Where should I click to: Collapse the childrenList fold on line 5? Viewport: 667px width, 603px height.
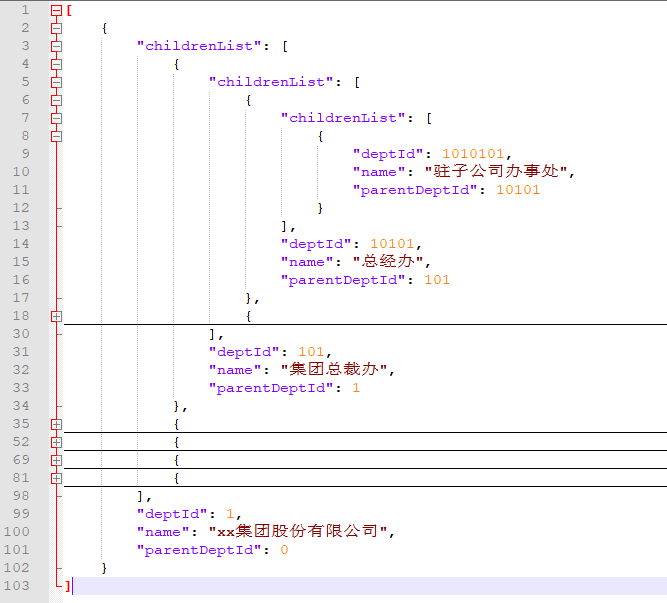[x=56, y=82]
